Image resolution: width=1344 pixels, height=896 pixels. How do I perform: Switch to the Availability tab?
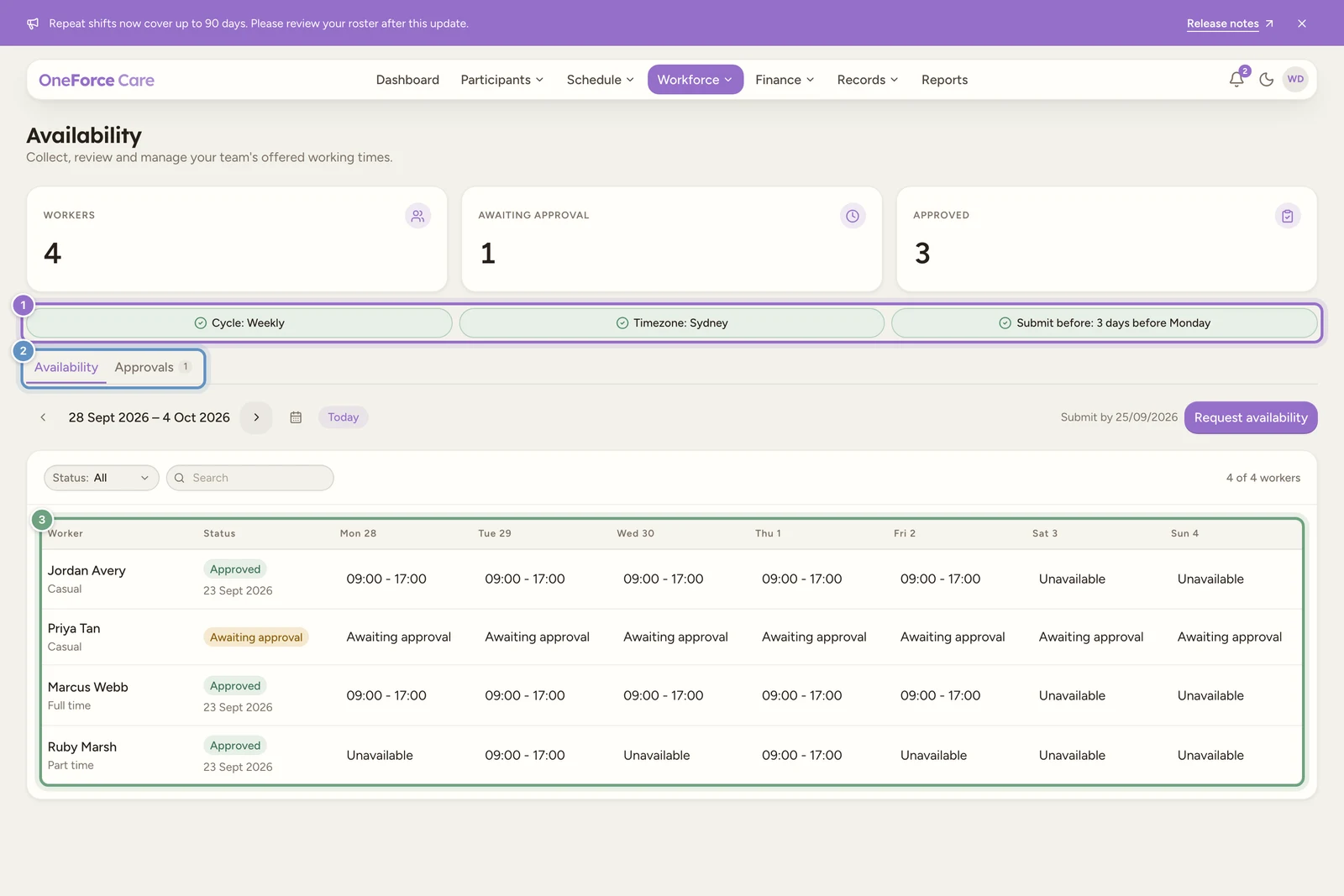click(x=66, y=368)
